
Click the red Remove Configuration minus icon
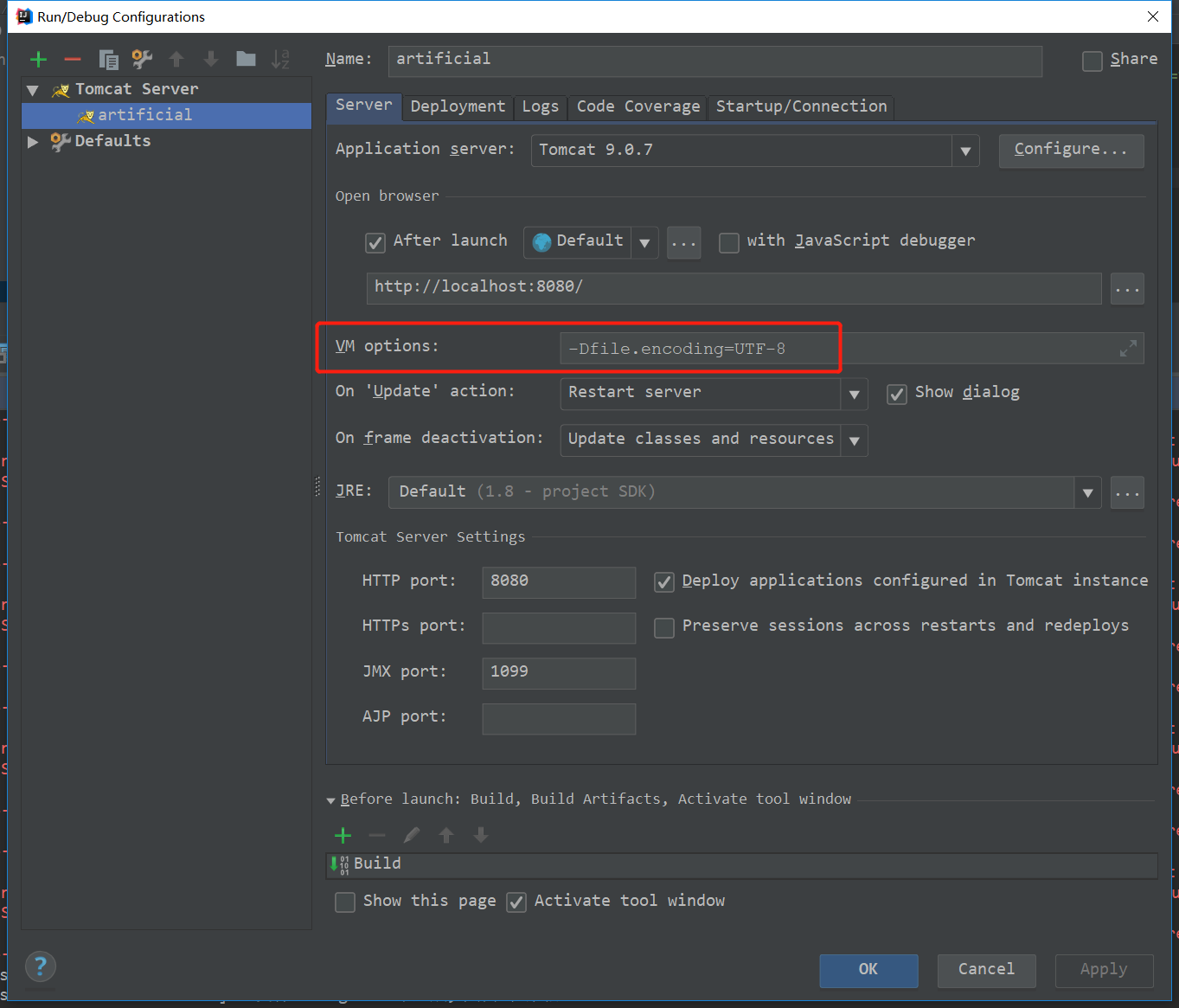tap(73, 59)
